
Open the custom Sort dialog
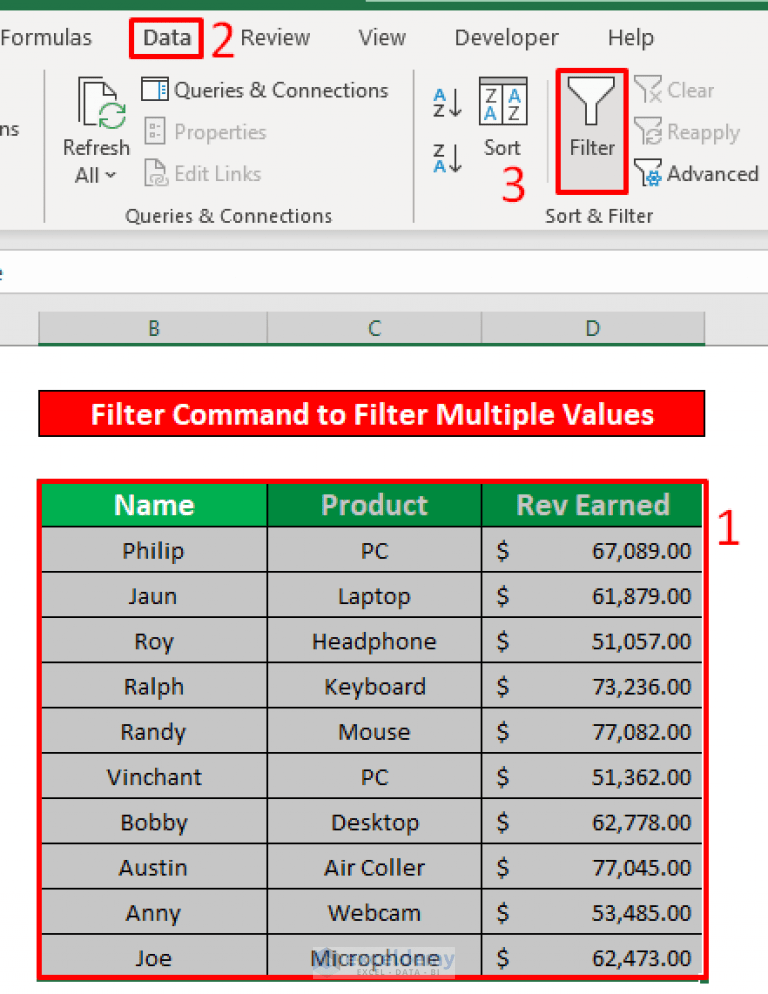[503, 117]
